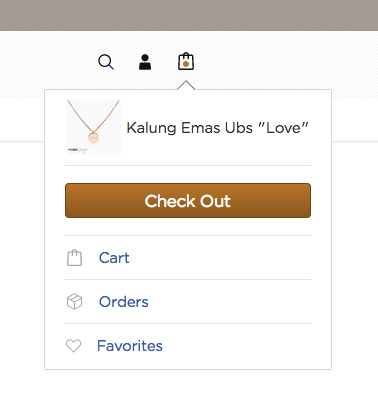The width and height of the screenshot is (378, 415).
Task: Open search with the magnifier icon
Action: point(106,62)
